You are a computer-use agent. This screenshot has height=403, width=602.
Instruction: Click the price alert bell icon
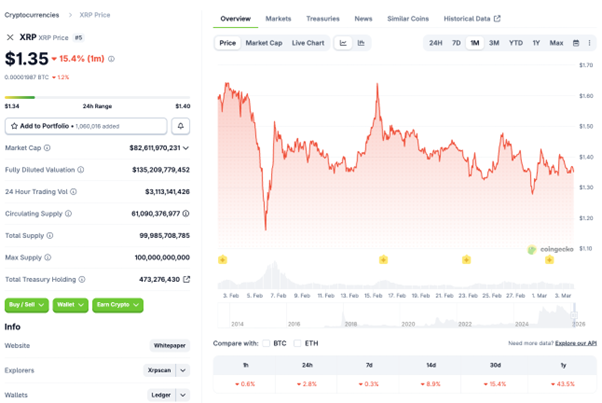181,126
